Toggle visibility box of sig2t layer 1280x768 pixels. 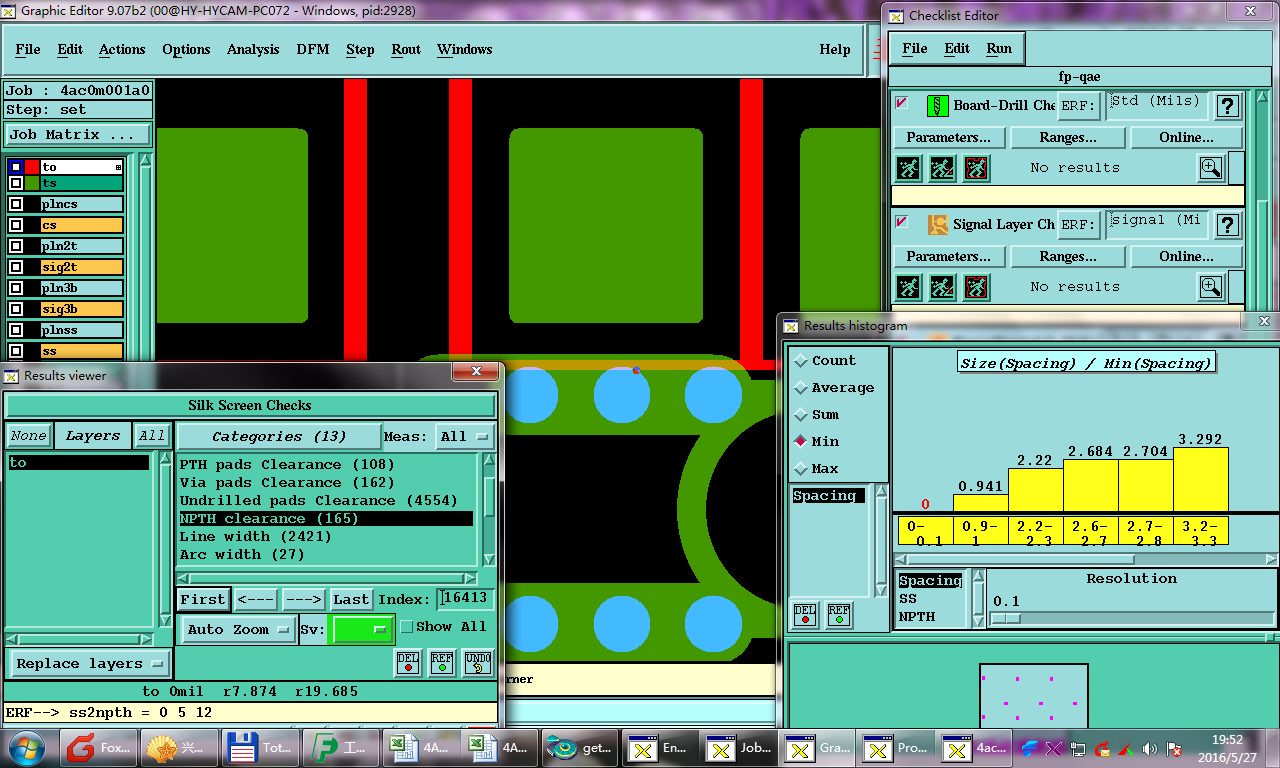(16, 267)
